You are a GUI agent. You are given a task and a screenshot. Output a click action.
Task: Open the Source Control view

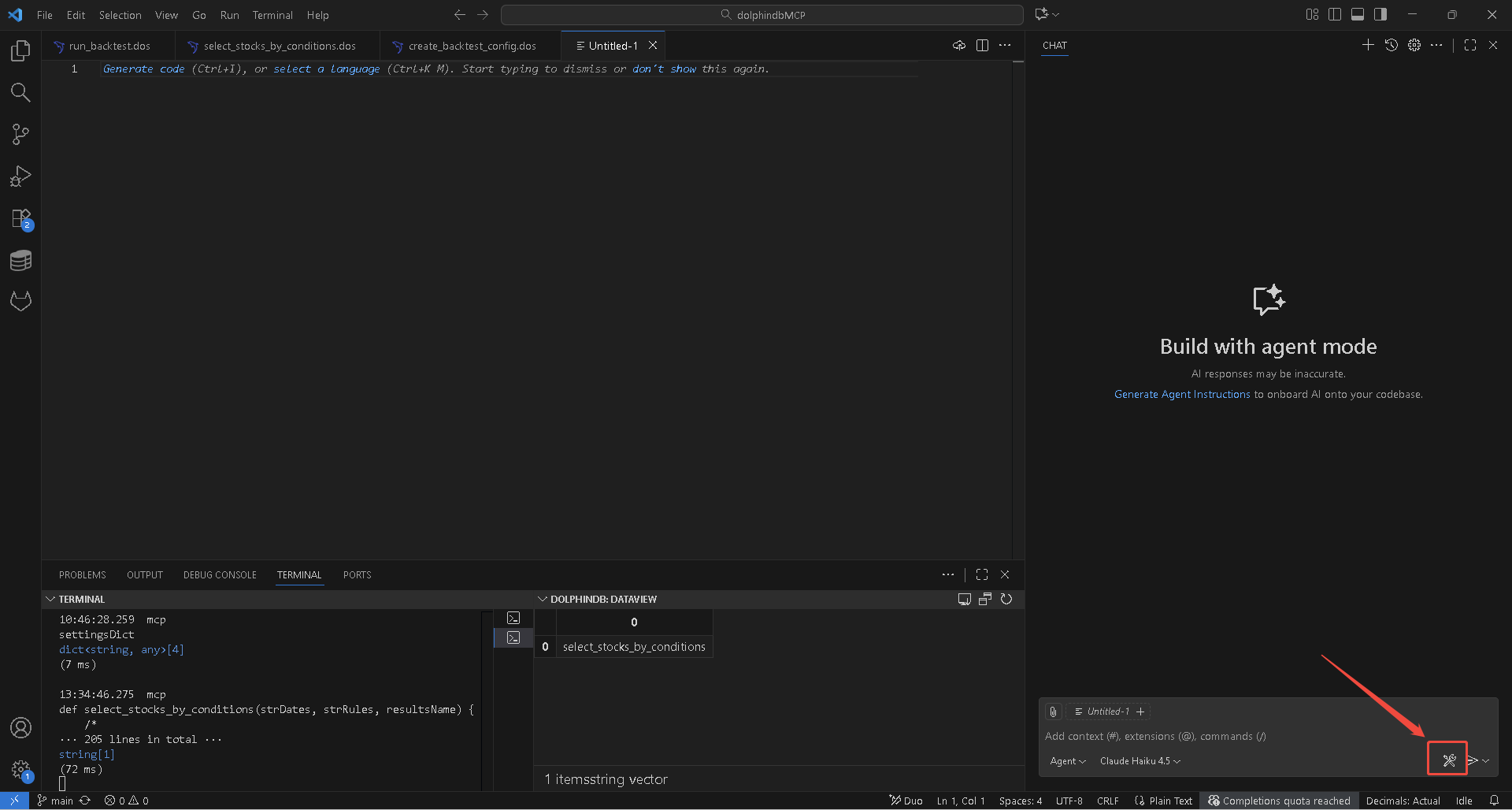[x=20, y=134]
